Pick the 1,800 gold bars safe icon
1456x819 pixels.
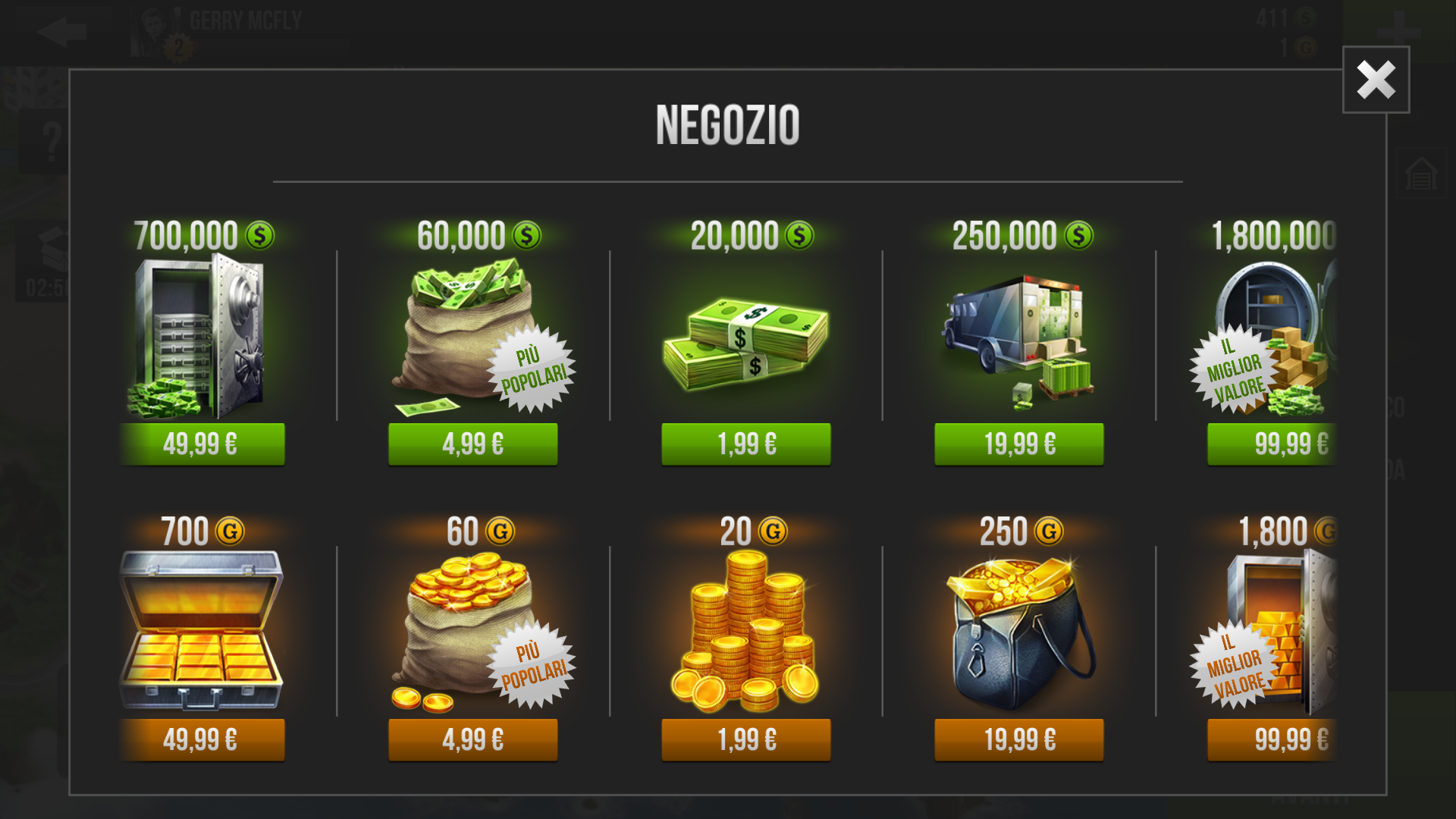pyautogui.click(x=1264, y=632)
